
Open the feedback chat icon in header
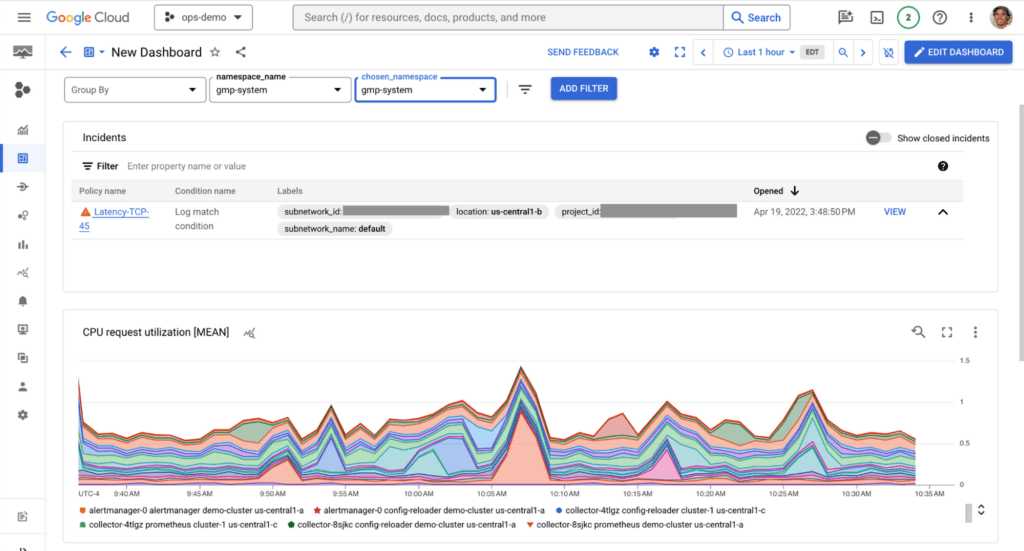(x=846, y=18)
